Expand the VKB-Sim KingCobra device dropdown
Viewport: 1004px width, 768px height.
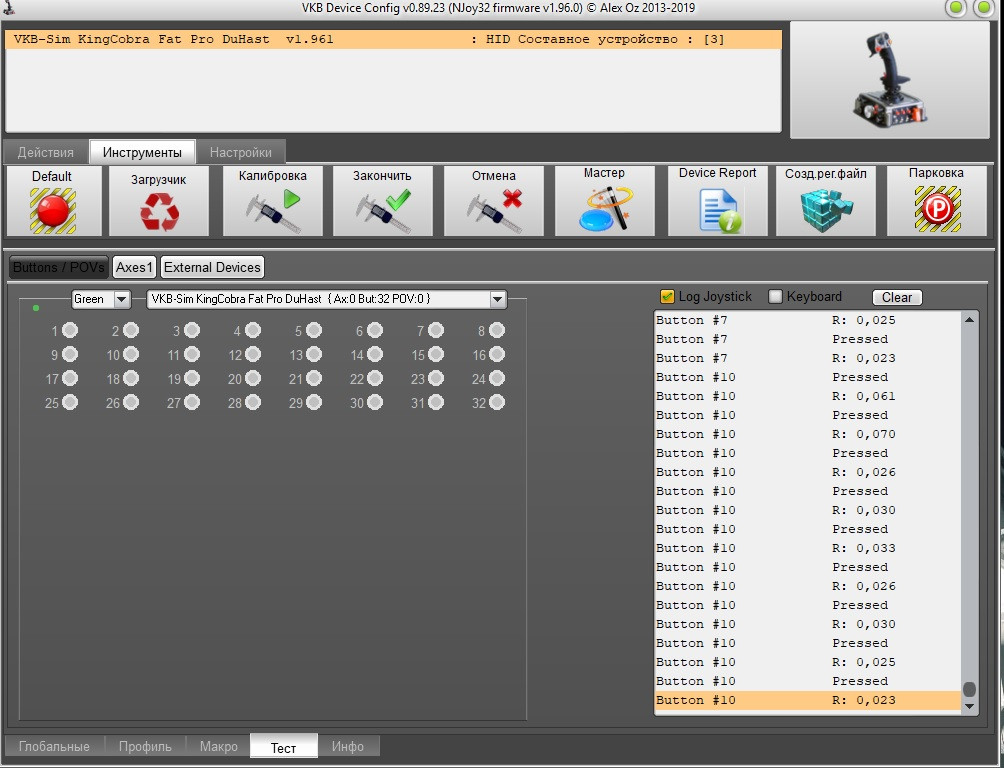(498, 299)
